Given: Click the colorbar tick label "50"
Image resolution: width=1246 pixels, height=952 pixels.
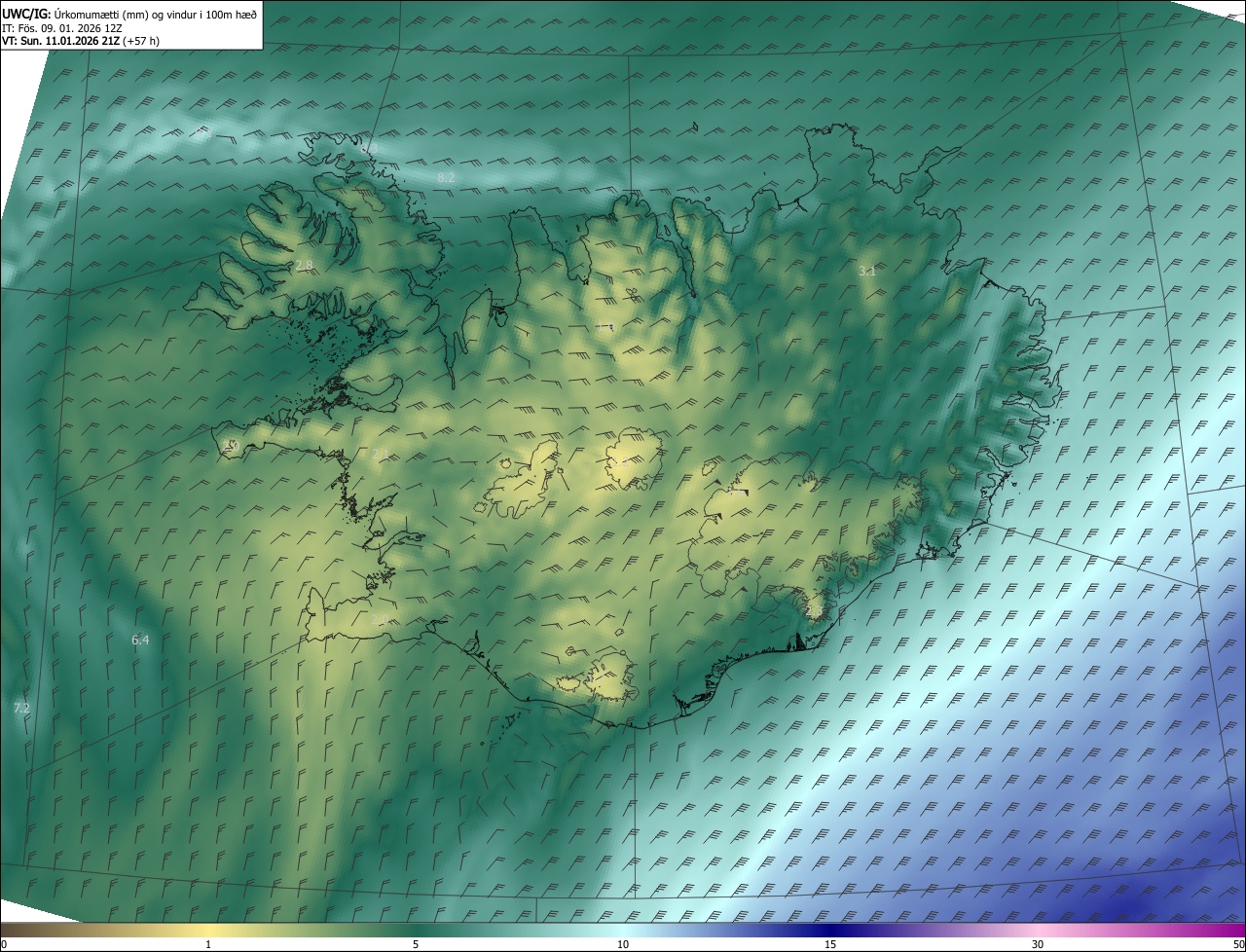Looking at the screenshot, I should [x=1238, y=944].
